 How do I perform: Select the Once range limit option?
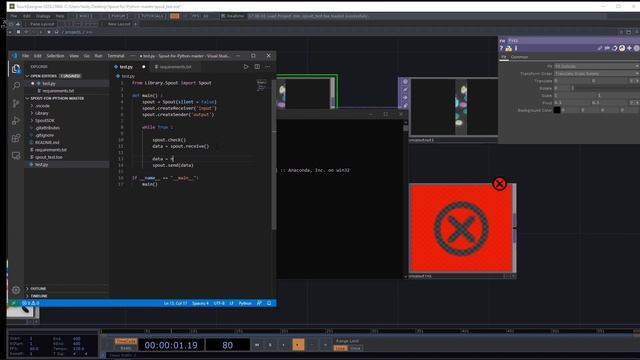tap(356, 348)
